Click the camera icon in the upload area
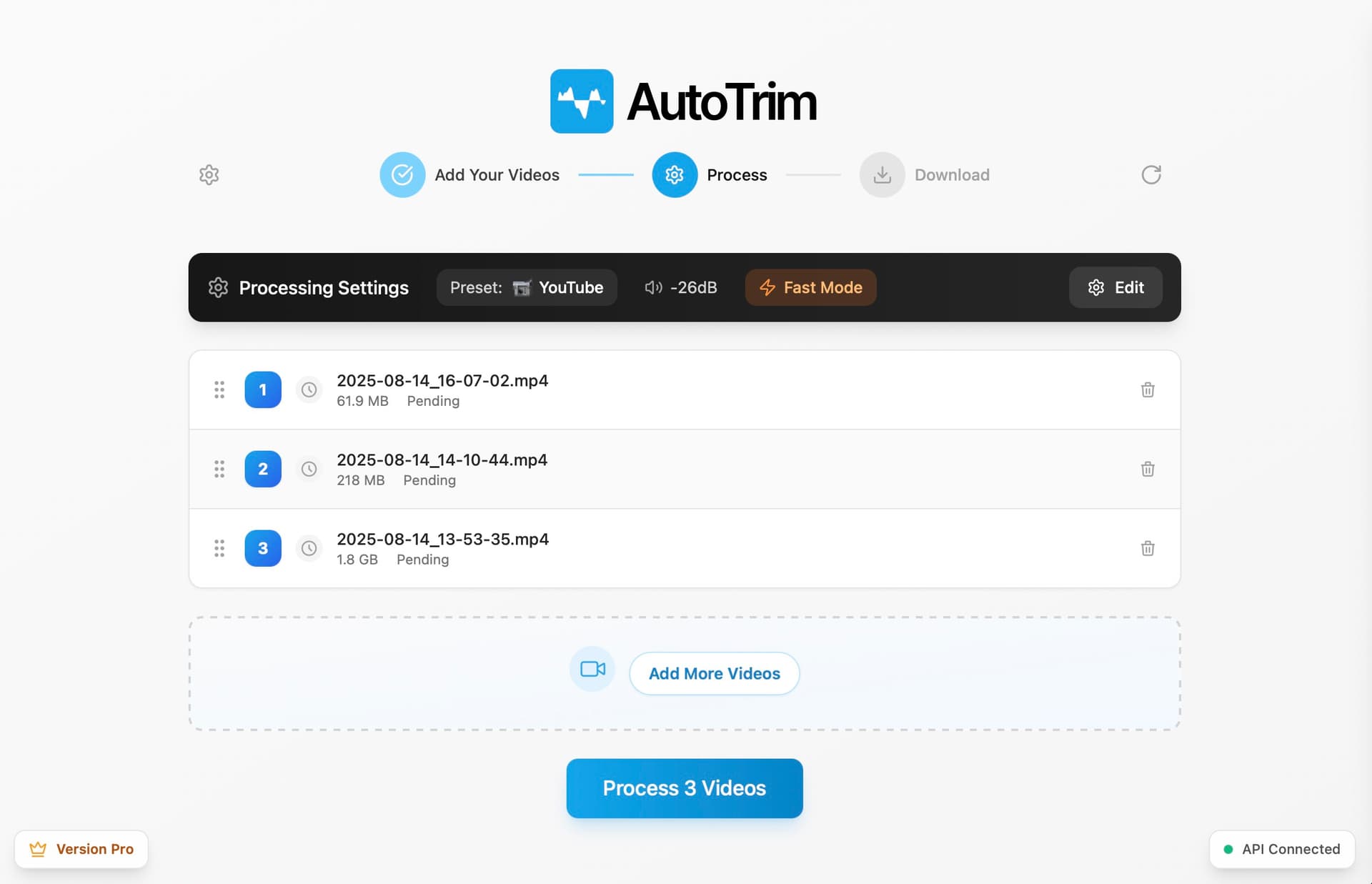 [592, 669]
